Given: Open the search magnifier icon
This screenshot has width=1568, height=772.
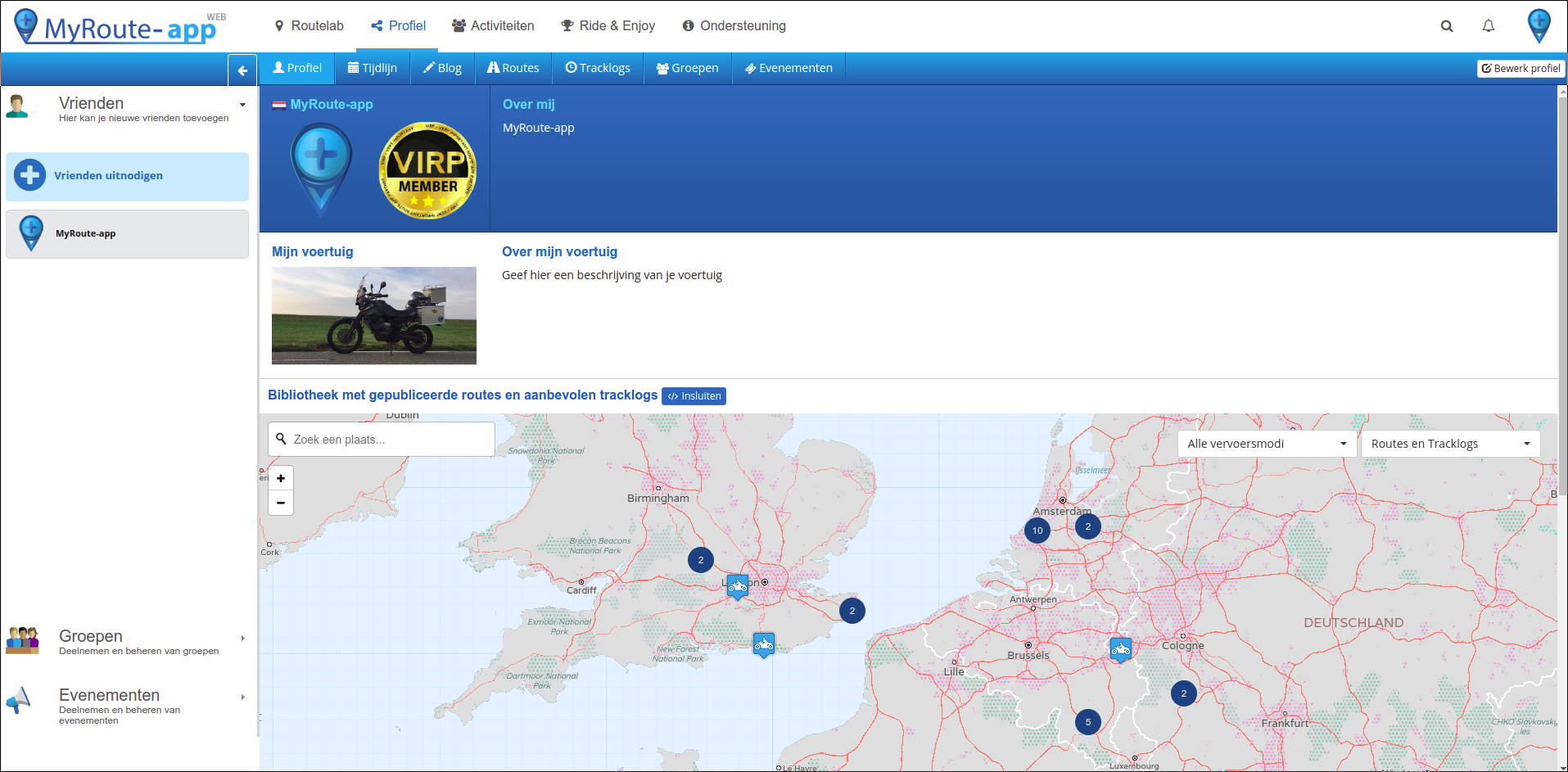Looking at the screenshot, I should [x=1447, y=26].
